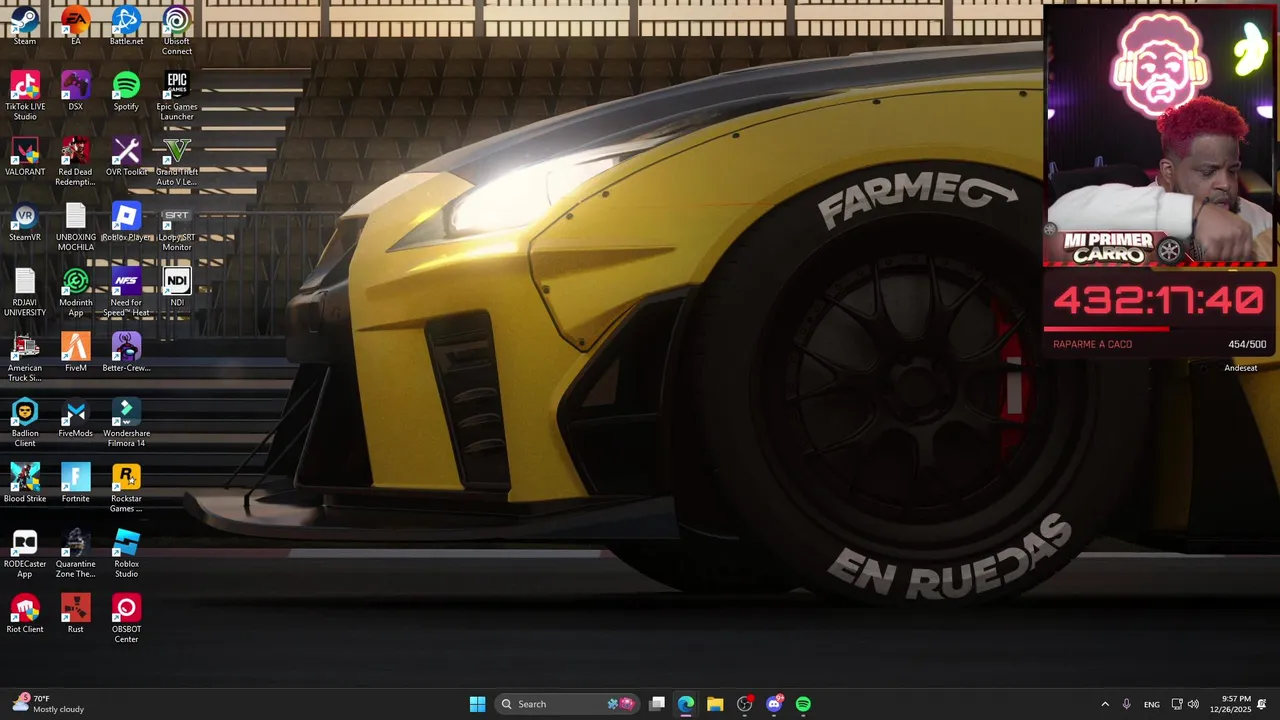Select the Roblox Studio icon

pyautogui.click(x=126, y=554)
